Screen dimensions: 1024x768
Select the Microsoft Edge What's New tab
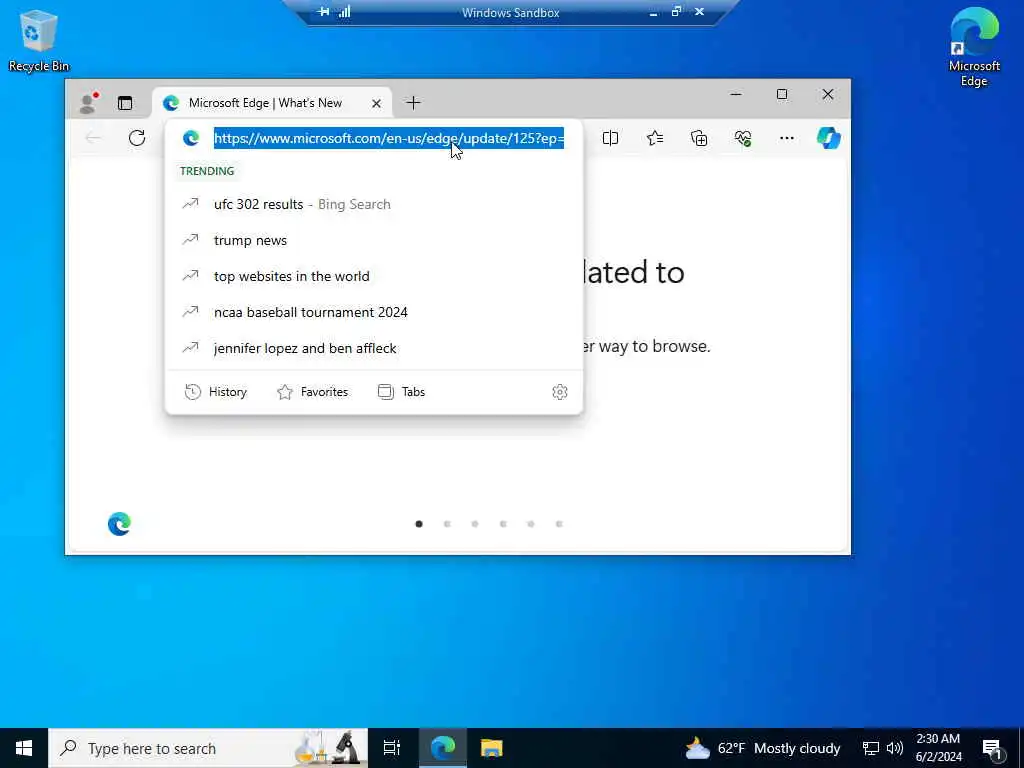272,103
